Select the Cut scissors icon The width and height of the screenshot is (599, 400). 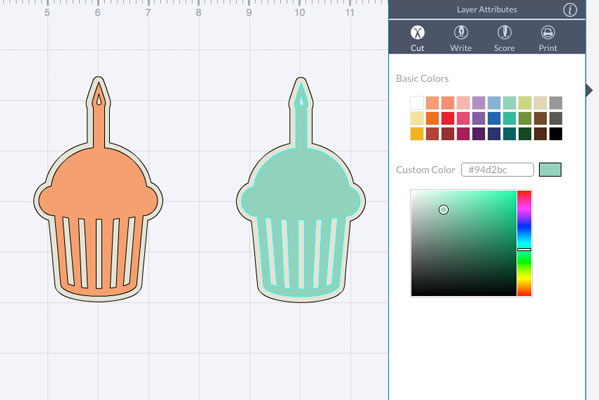click(417, 32)
